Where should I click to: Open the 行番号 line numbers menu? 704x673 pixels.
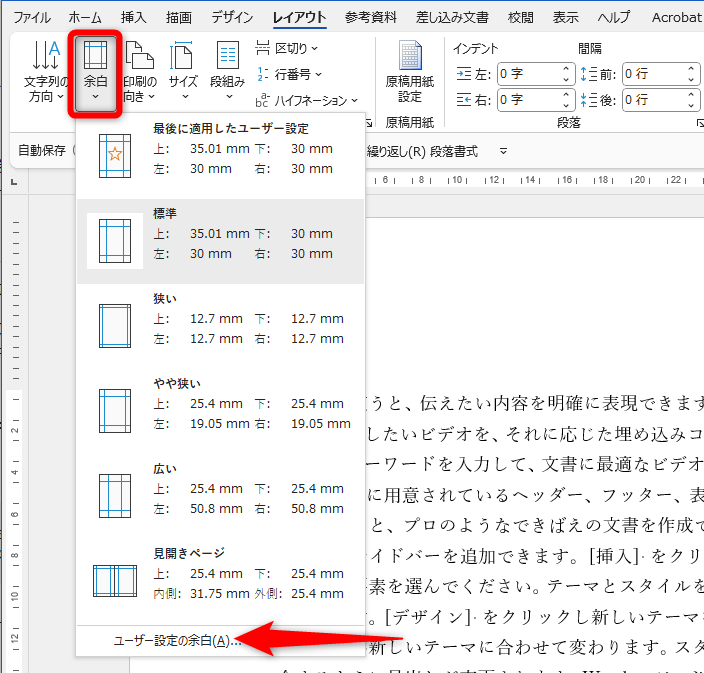click(289, 74)
